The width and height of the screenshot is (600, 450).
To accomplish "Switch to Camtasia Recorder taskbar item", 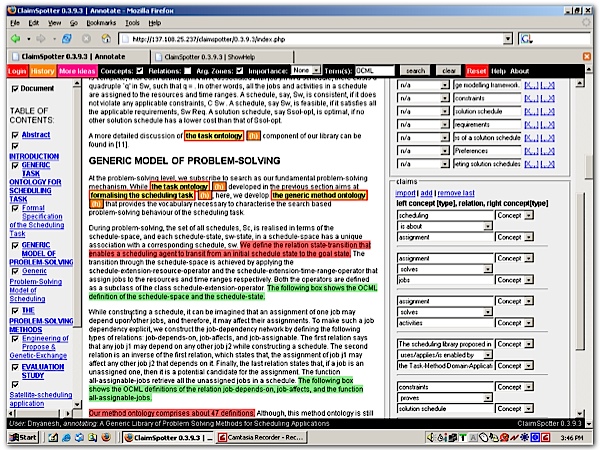I will pos(261,437).
